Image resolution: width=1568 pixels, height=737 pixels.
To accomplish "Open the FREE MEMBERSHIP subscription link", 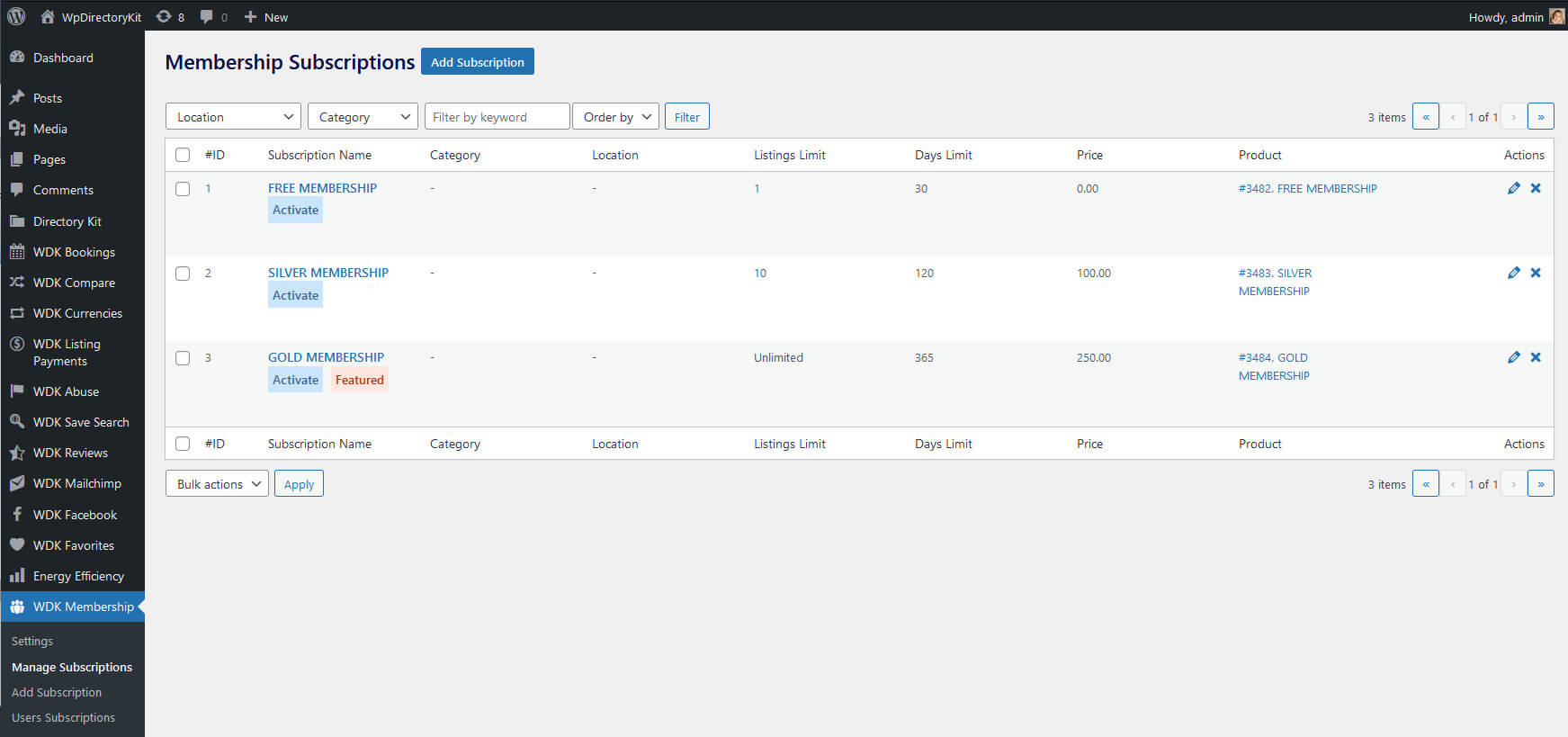I will [x=322, y=188].
